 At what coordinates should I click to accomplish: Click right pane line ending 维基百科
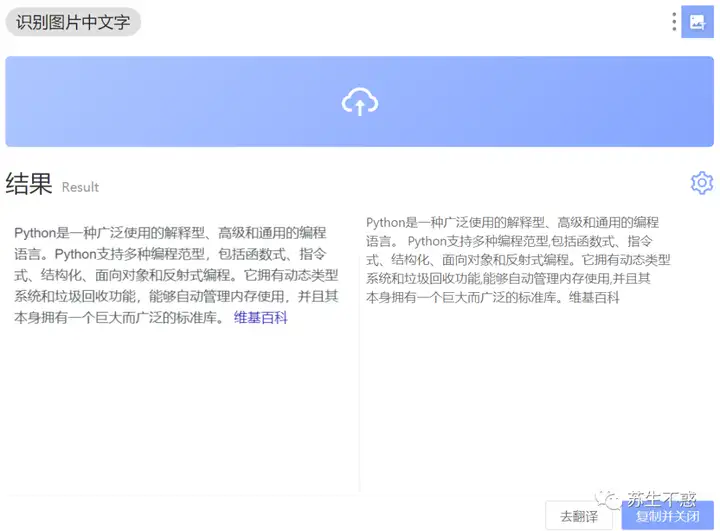[x=493, y=297]
